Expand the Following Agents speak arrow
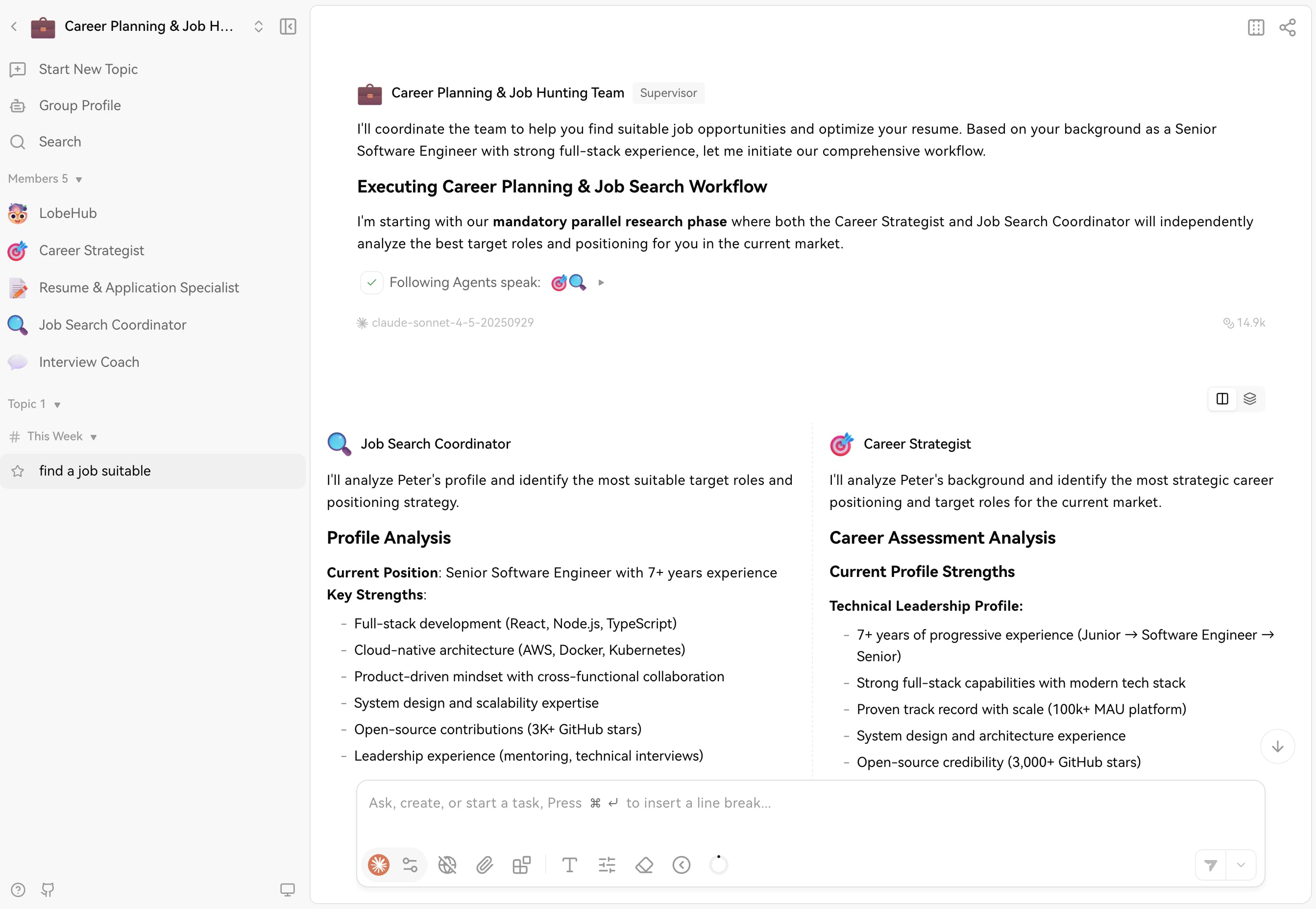Screen dimensions: 1316x909 [x=601, y=283]
